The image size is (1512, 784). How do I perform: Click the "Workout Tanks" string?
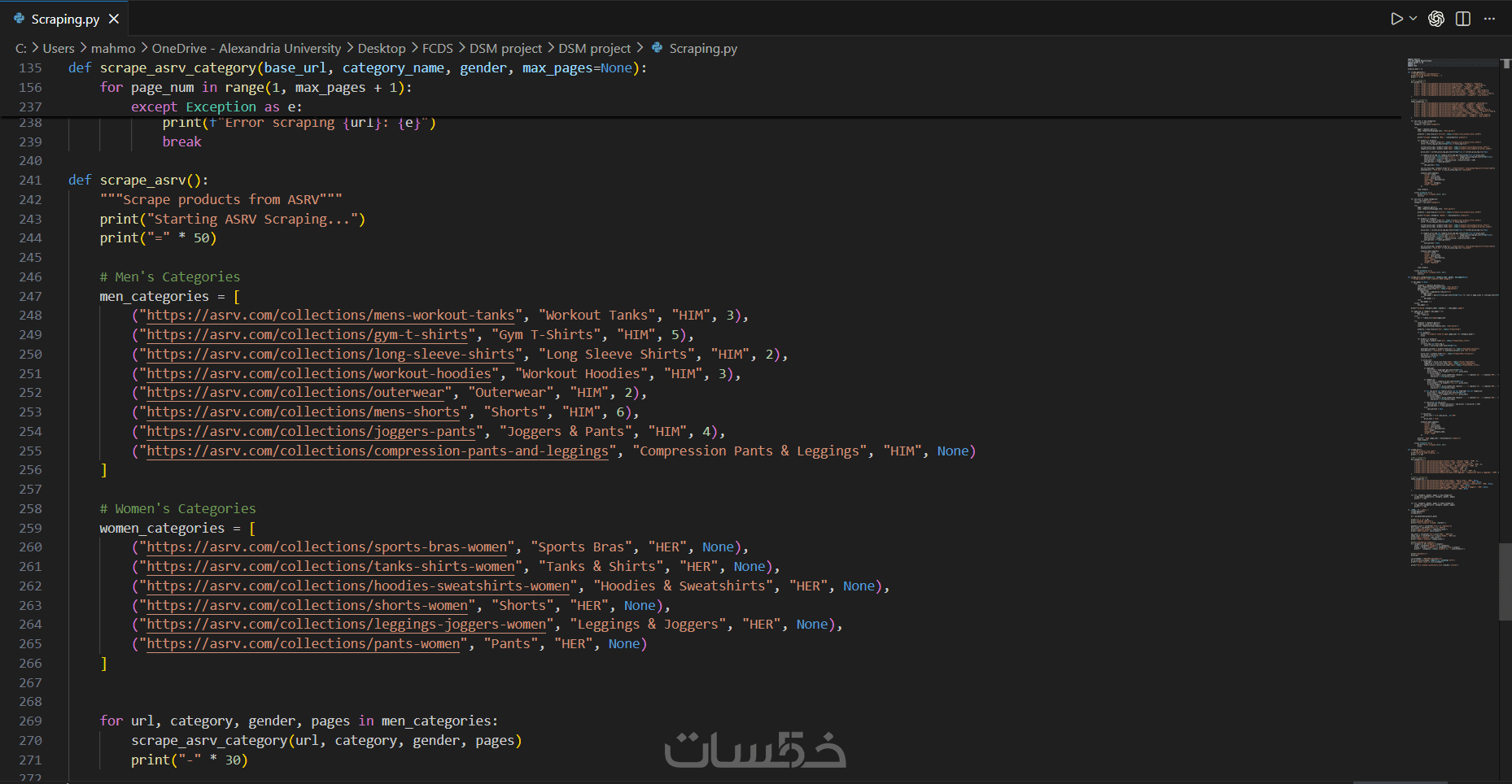(x=597, y=316)
